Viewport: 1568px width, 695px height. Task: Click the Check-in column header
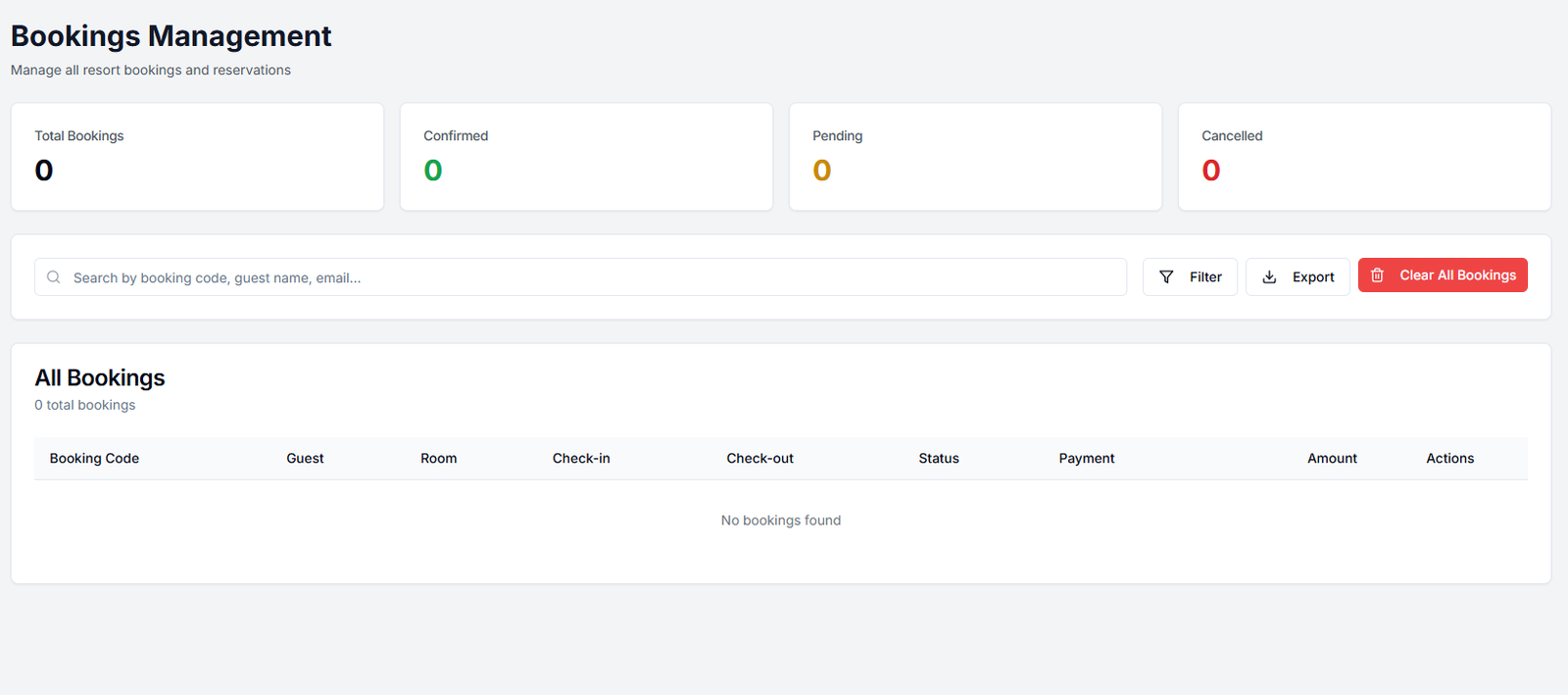point(581,459)
